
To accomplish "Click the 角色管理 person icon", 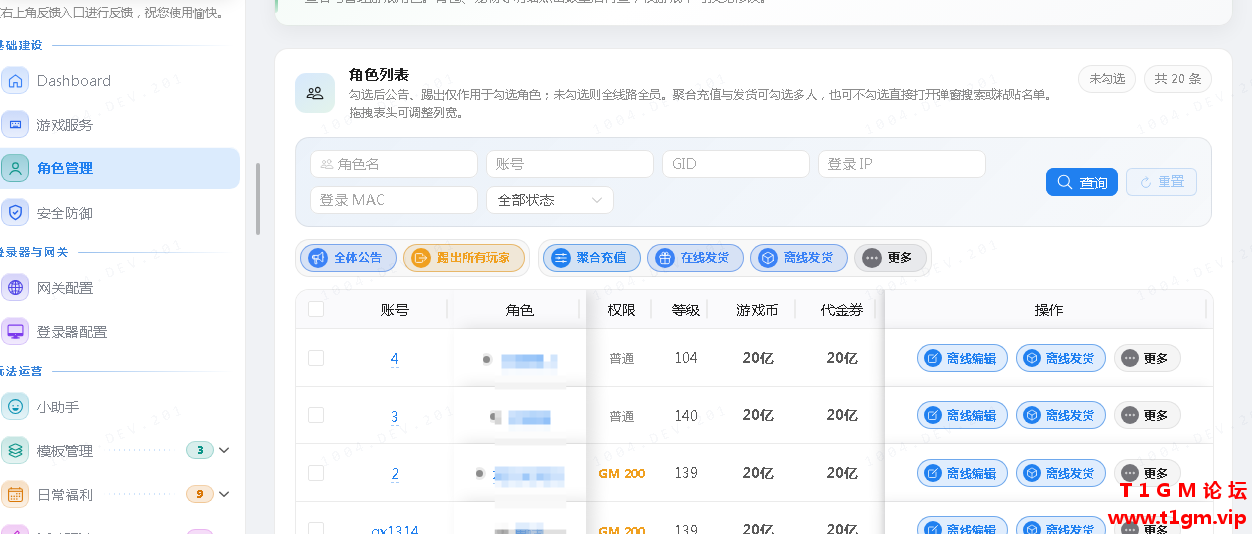I will (x=15, y=168).
